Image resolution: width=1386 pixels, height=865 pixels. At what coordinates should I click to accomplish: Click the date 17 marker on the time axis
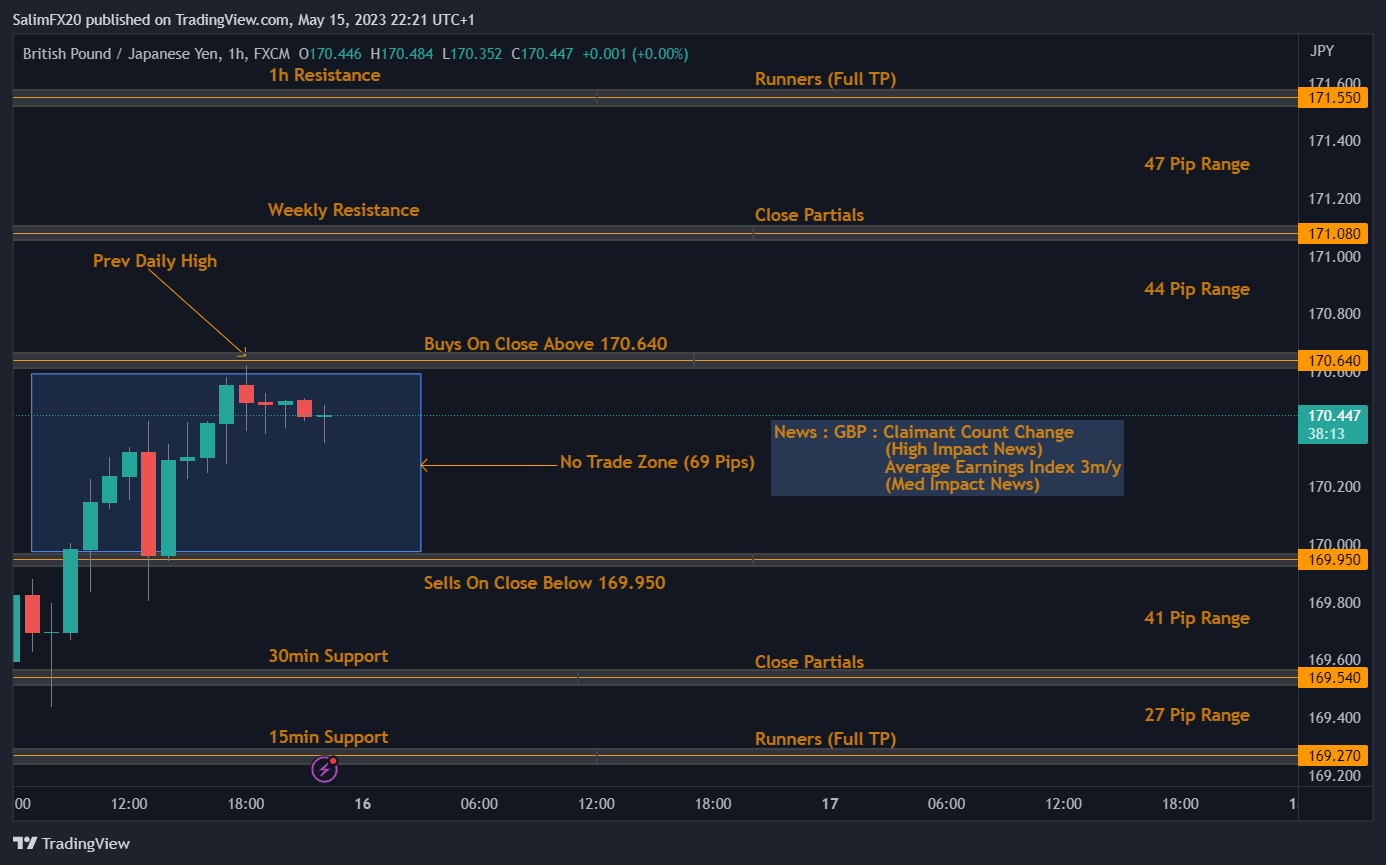coord(829,804)
